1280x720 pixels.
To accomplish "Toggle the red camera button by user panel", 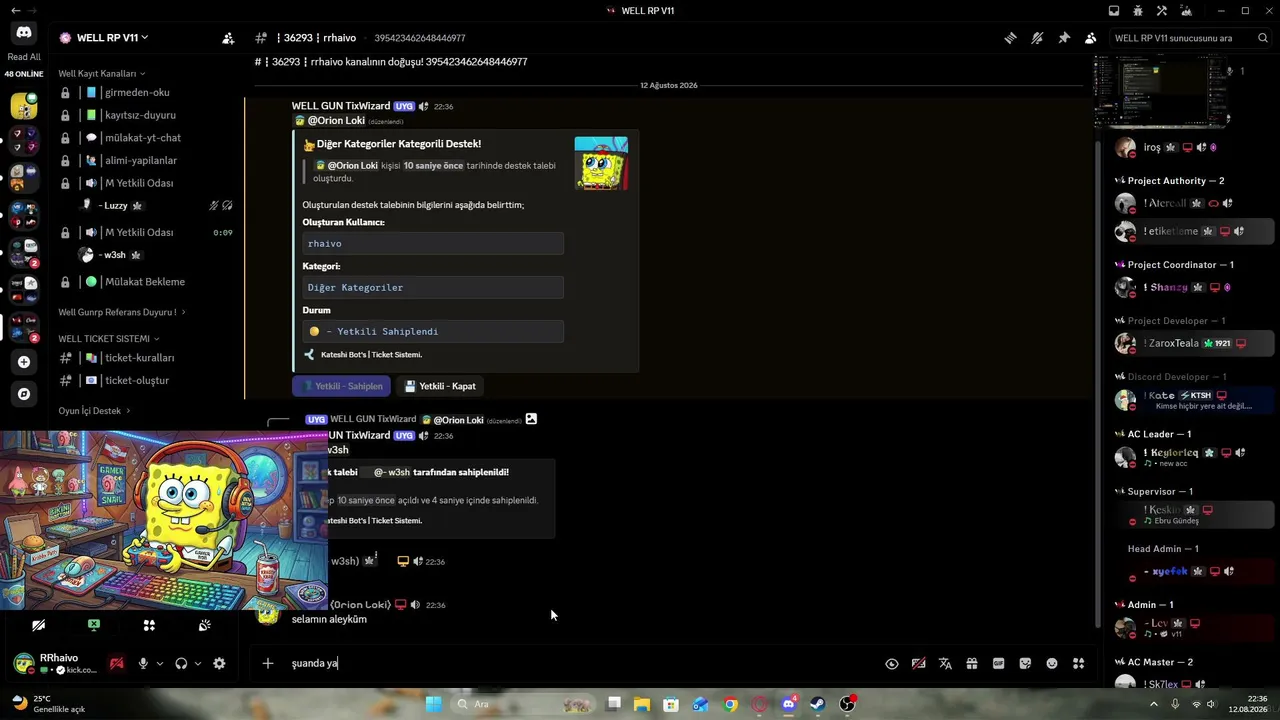I will 117,663.
